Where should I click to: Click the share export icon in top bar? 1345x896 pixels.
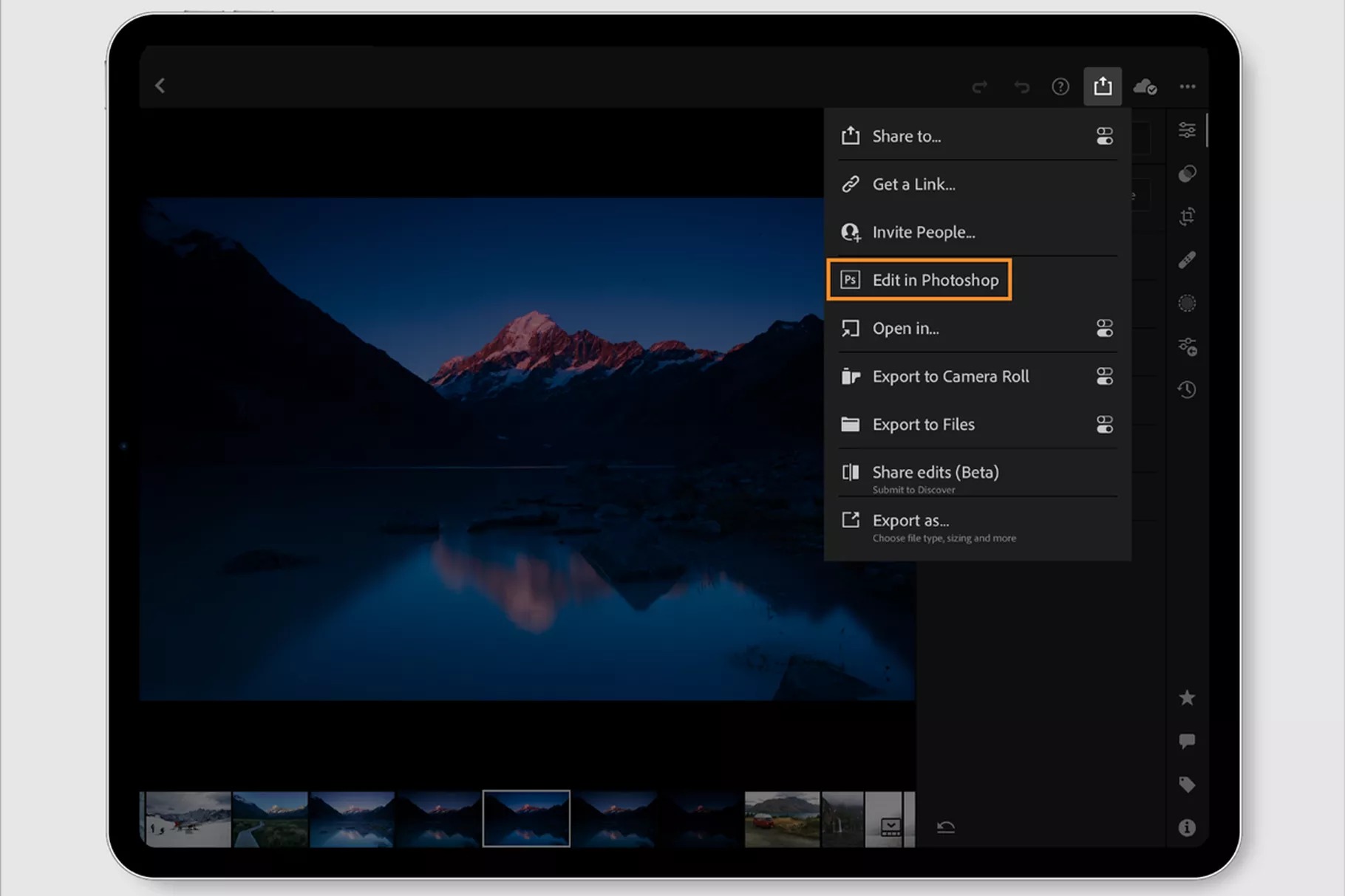coord(1102,86)
